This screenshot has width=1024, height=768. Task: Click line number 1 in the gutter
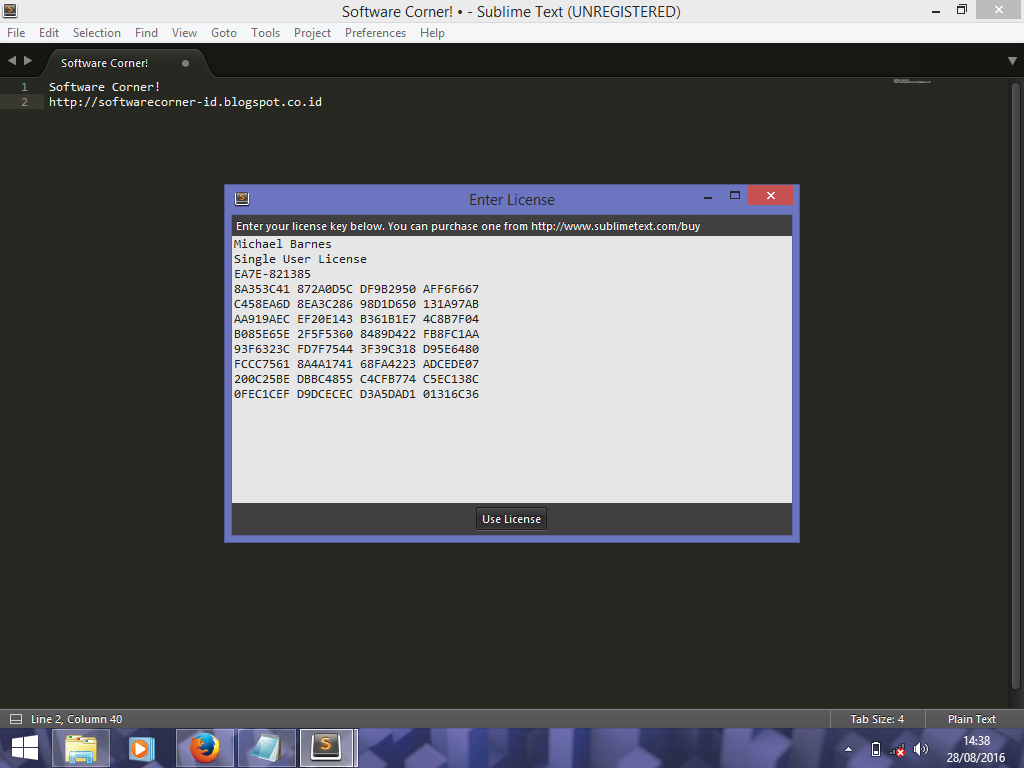coord(24,87)
